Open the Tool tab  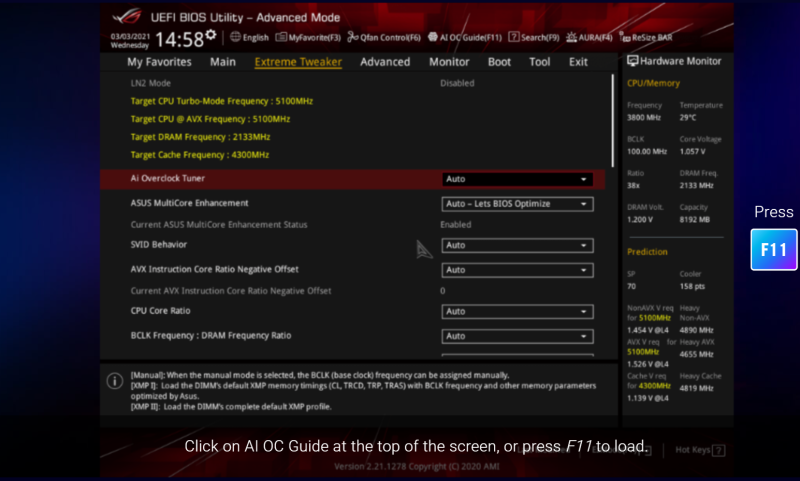click(539, 62)
